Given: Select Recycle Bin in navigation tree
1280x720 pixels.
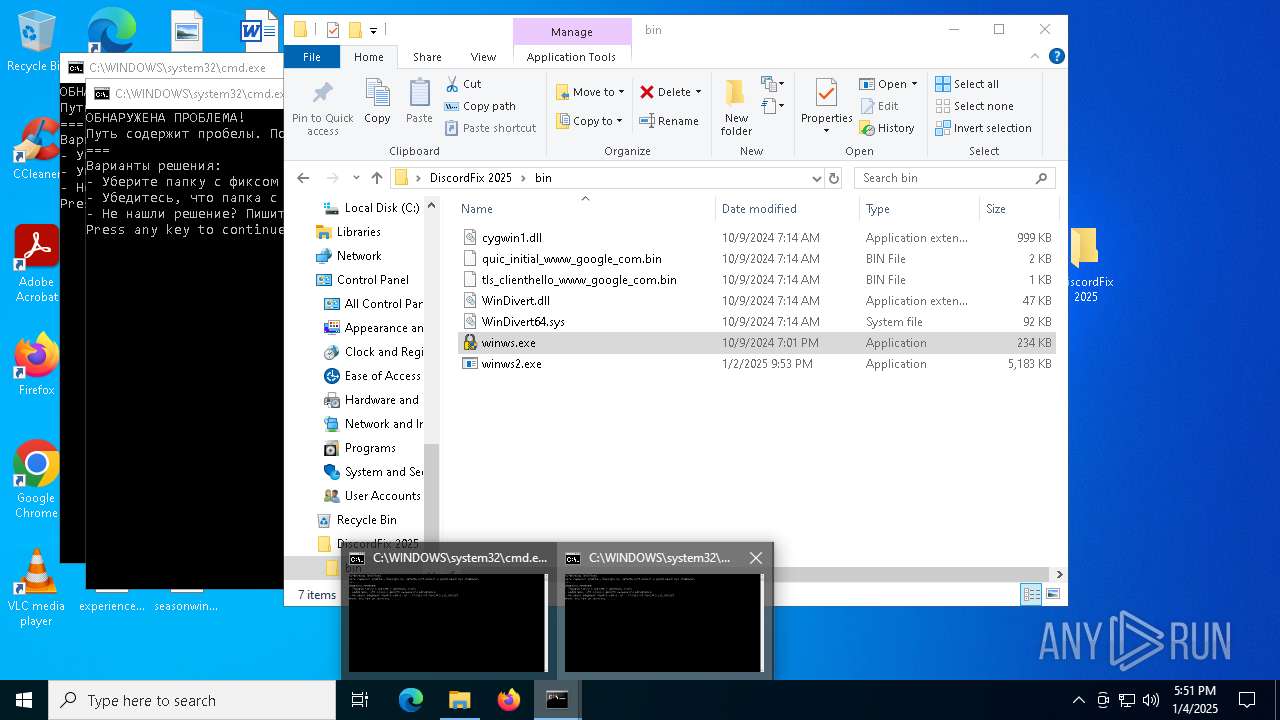Looking at the screenshot, I should click(x=366, y=520).
